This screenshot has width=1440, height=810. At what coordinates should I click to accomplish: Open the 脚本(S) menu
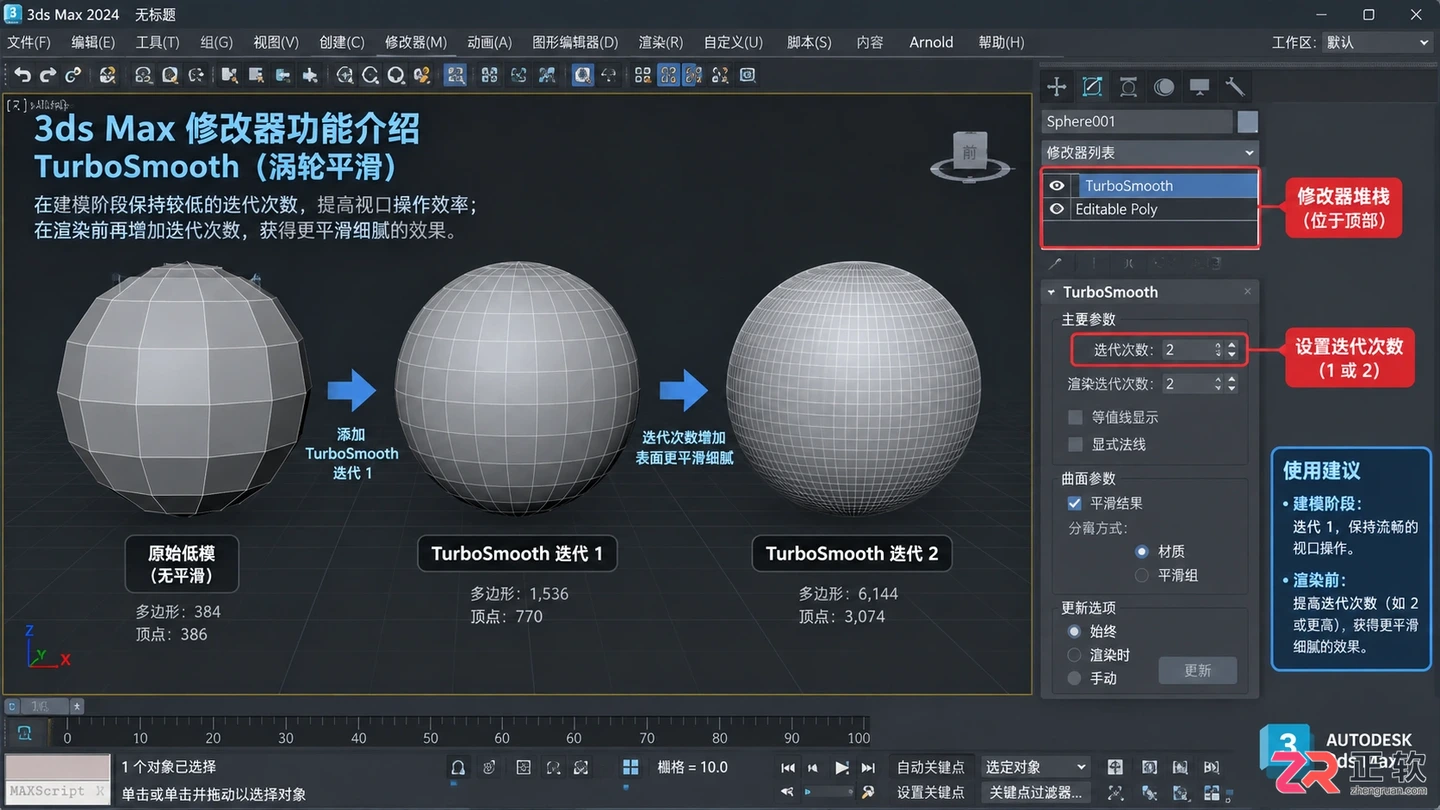pyautogui.click(x=809, y=42)
